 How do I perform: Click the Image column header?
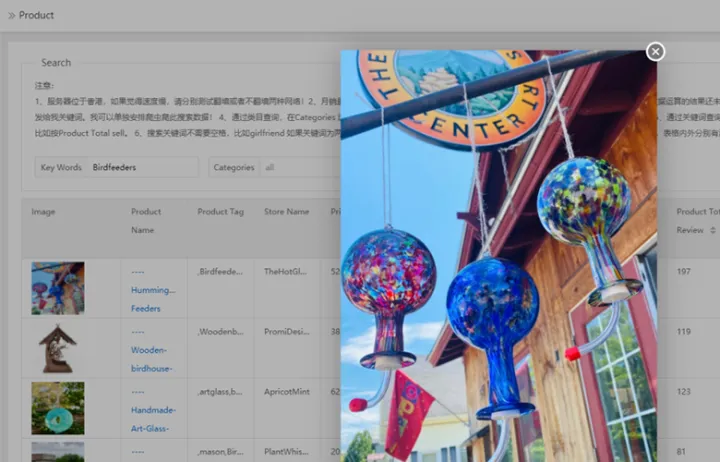tap(43, 212)
